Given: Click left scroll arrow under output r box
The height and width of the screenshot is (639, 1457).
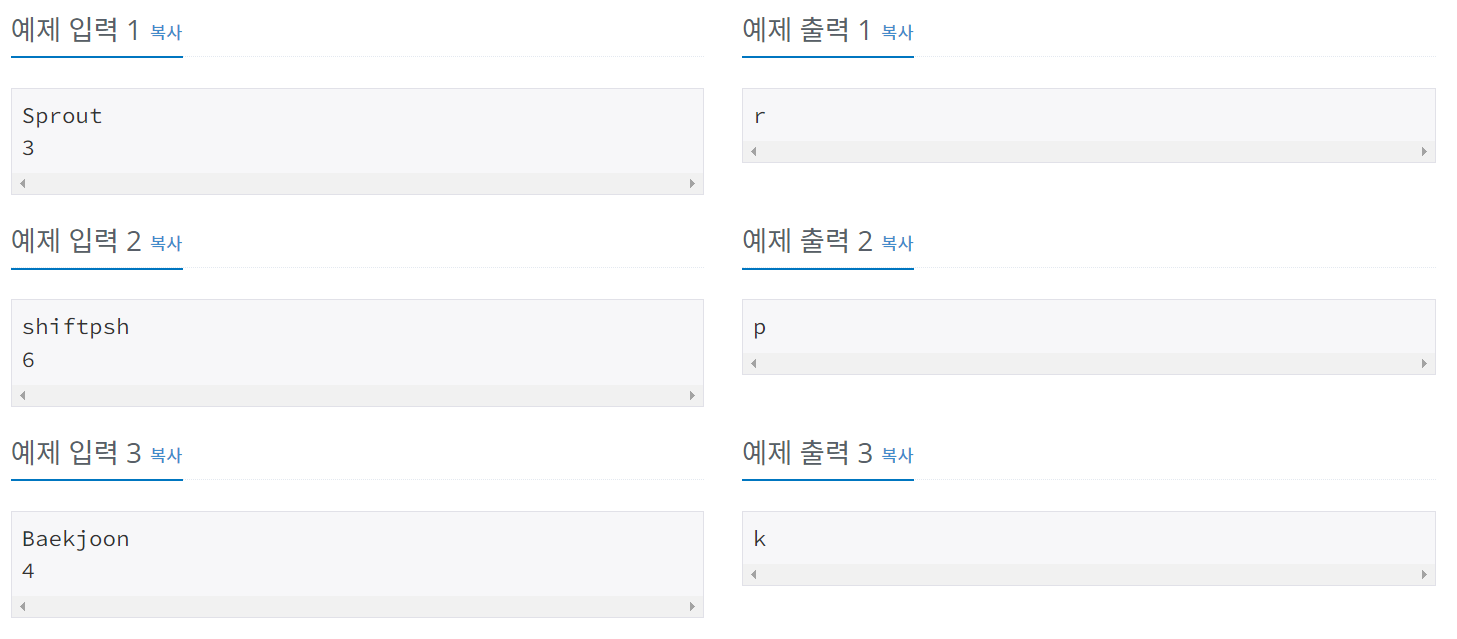Looking at the screenshot, I should click(x=751, y=151).
